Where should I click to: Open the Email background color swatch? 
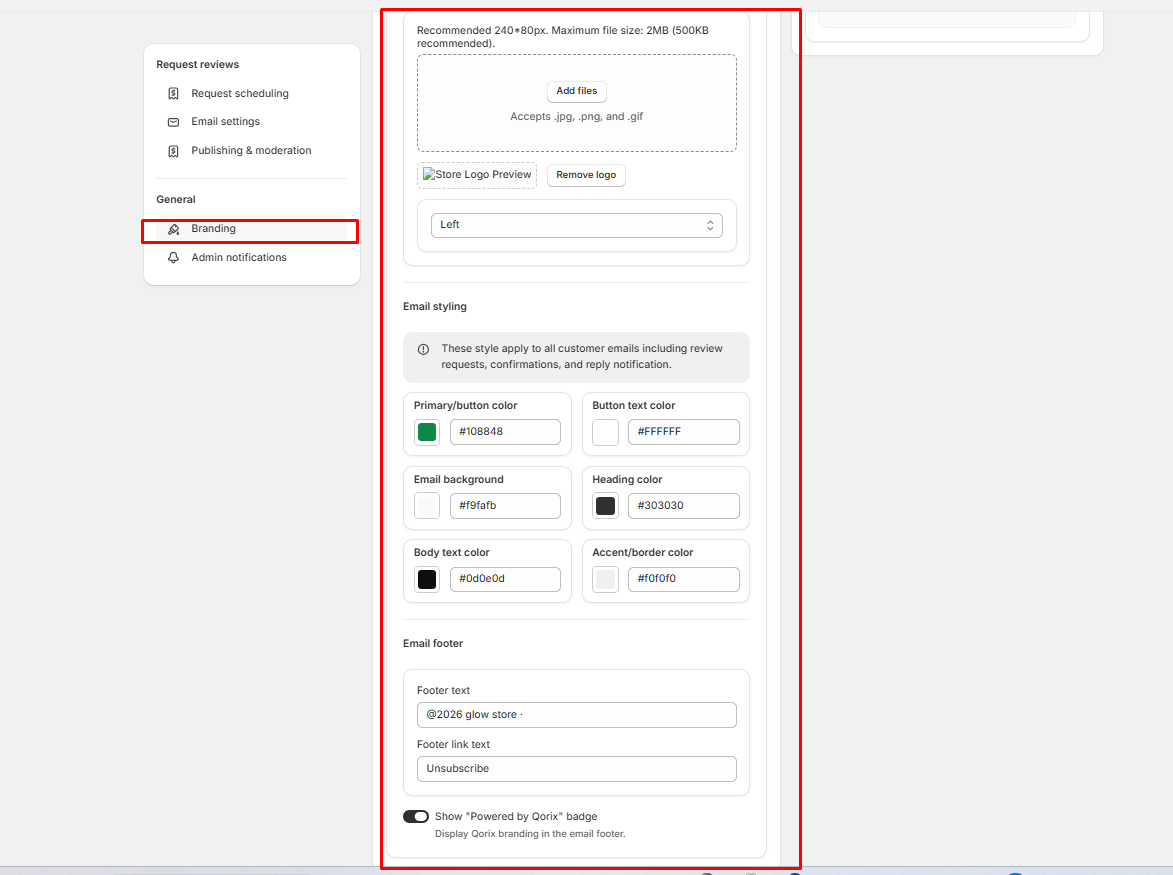427,506
